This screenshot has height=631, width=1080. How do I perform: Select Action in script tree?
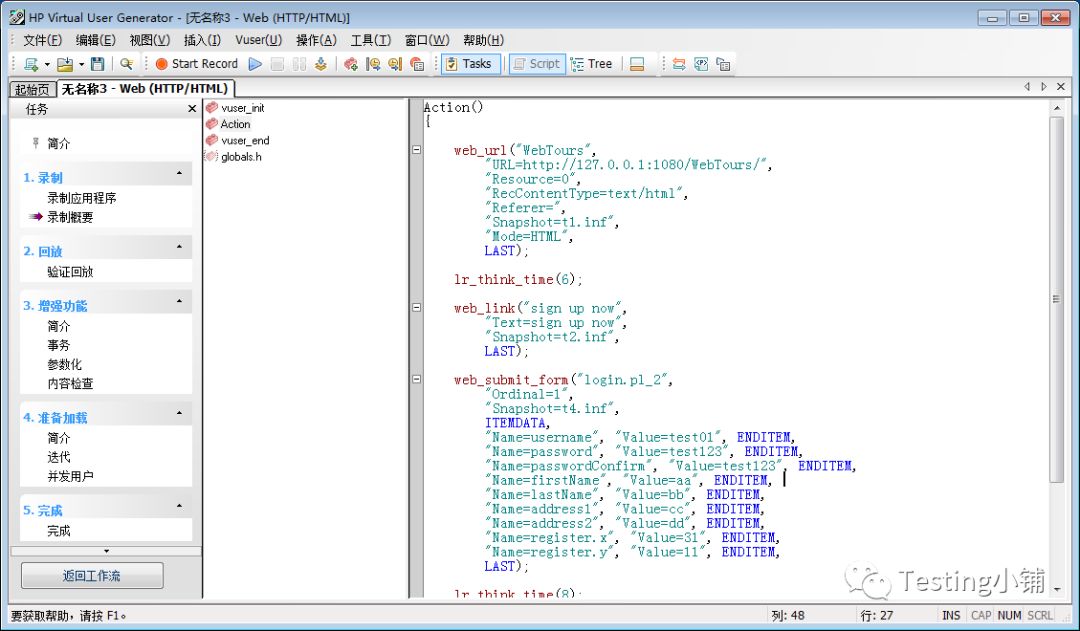228,124
